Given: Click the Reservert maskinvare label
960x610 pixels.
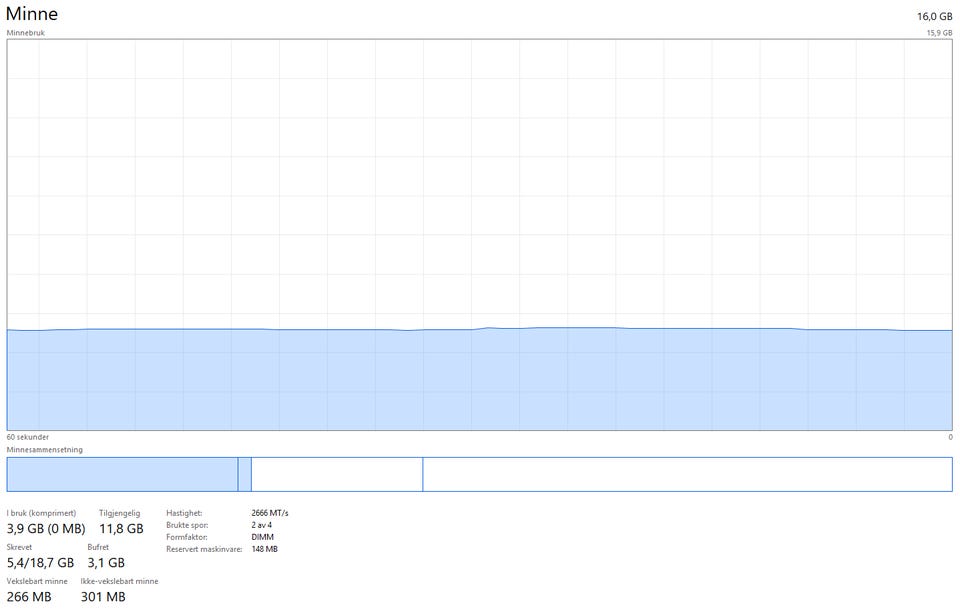Looking at the screenshot, I should pyautogui.click(x=204, y=549).
